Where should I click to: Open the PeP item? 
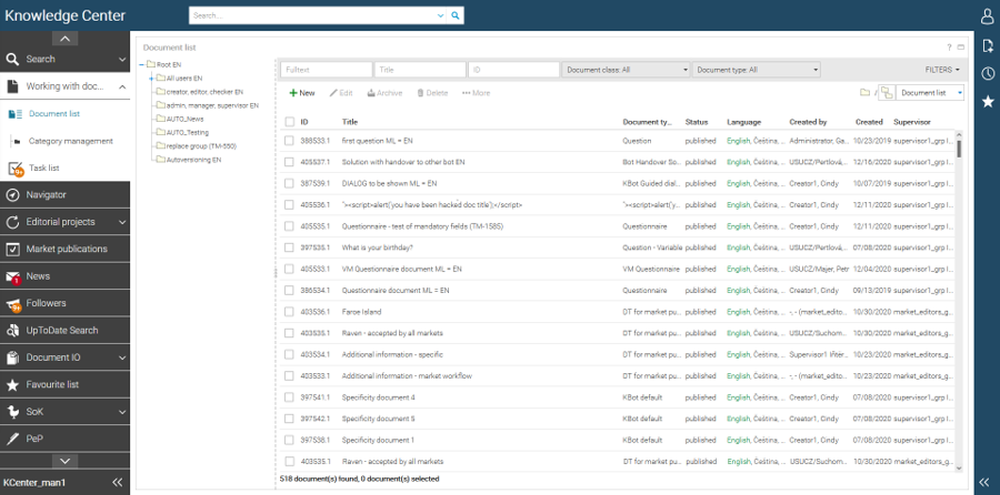65,439
